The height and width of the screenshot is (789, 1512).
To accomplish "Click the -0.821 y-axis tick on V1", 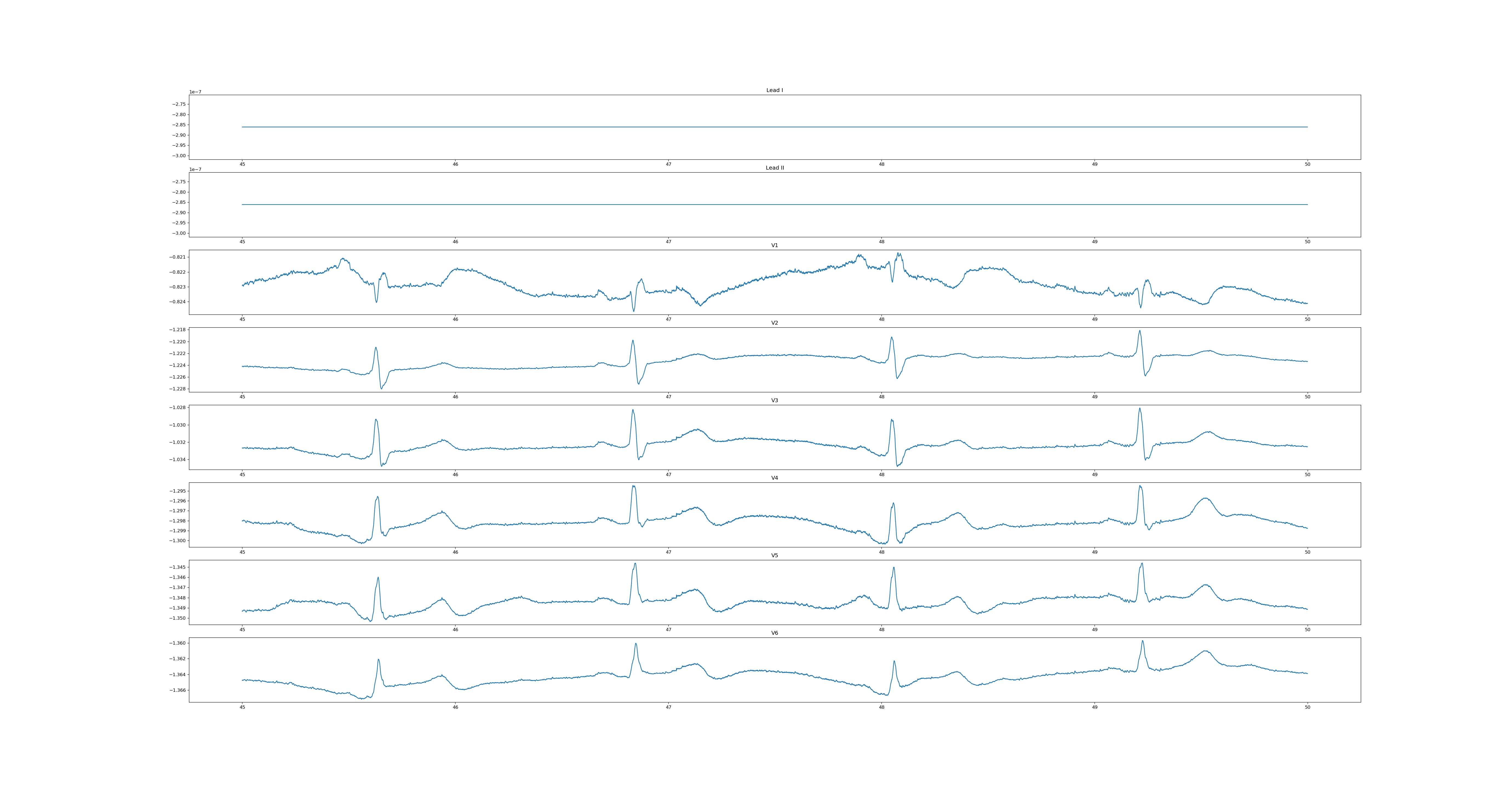I will [x=178, y=257].
